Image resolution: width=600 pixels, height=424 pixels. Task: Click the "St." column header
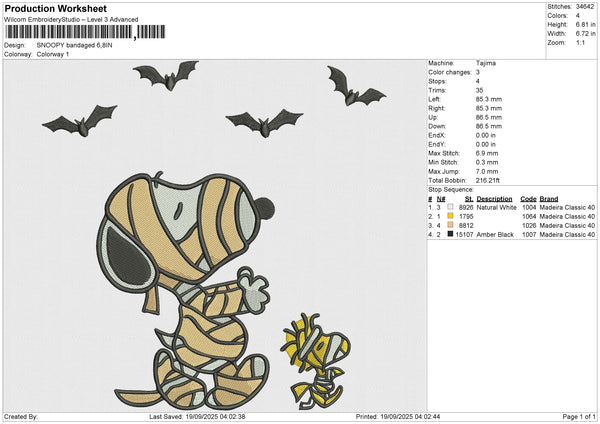pyautogui.click(x=469, y=199)
